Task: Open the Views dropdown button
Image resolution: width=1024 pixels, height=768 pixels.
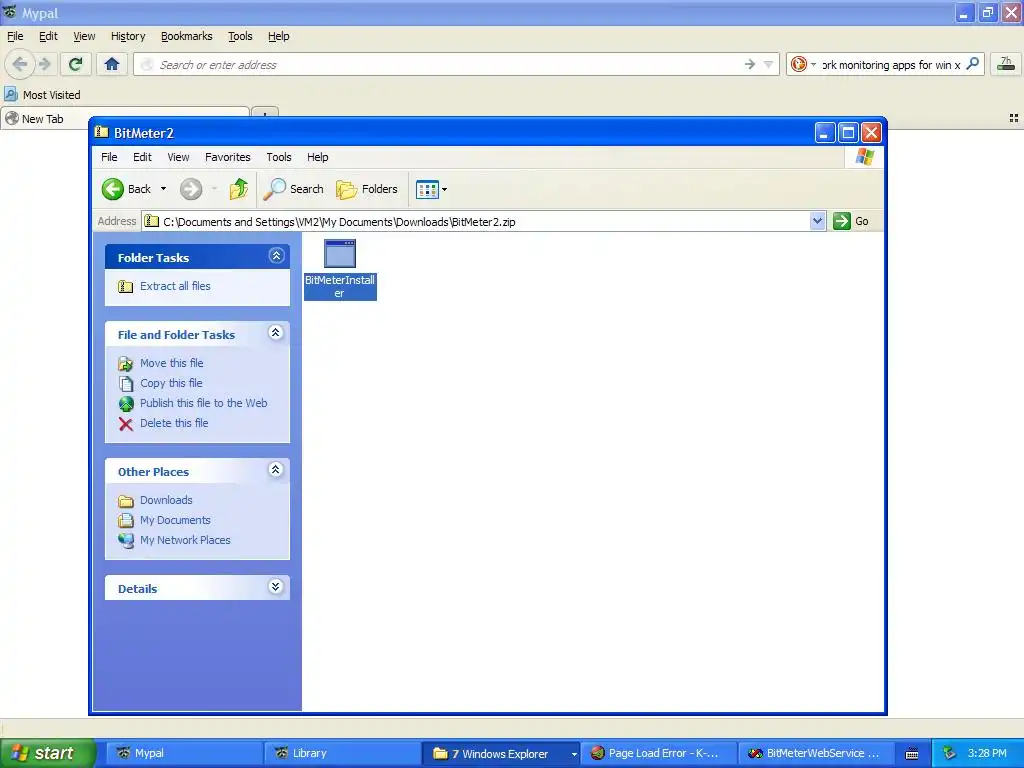Action: coord(431,189)
